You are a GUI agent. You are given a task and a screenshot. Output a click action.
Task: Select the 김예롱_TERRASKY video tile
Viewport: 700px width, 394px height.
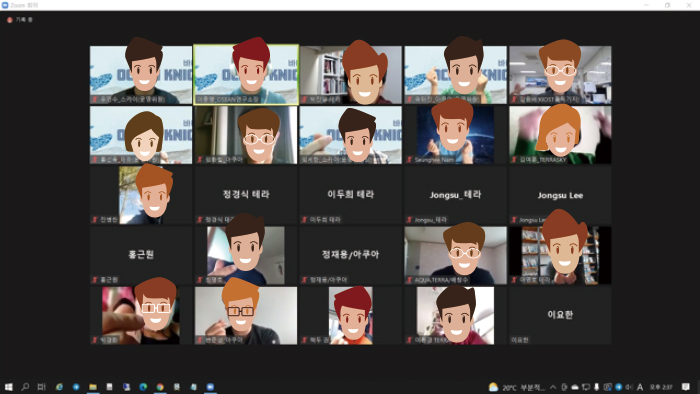tap(560, 135)
